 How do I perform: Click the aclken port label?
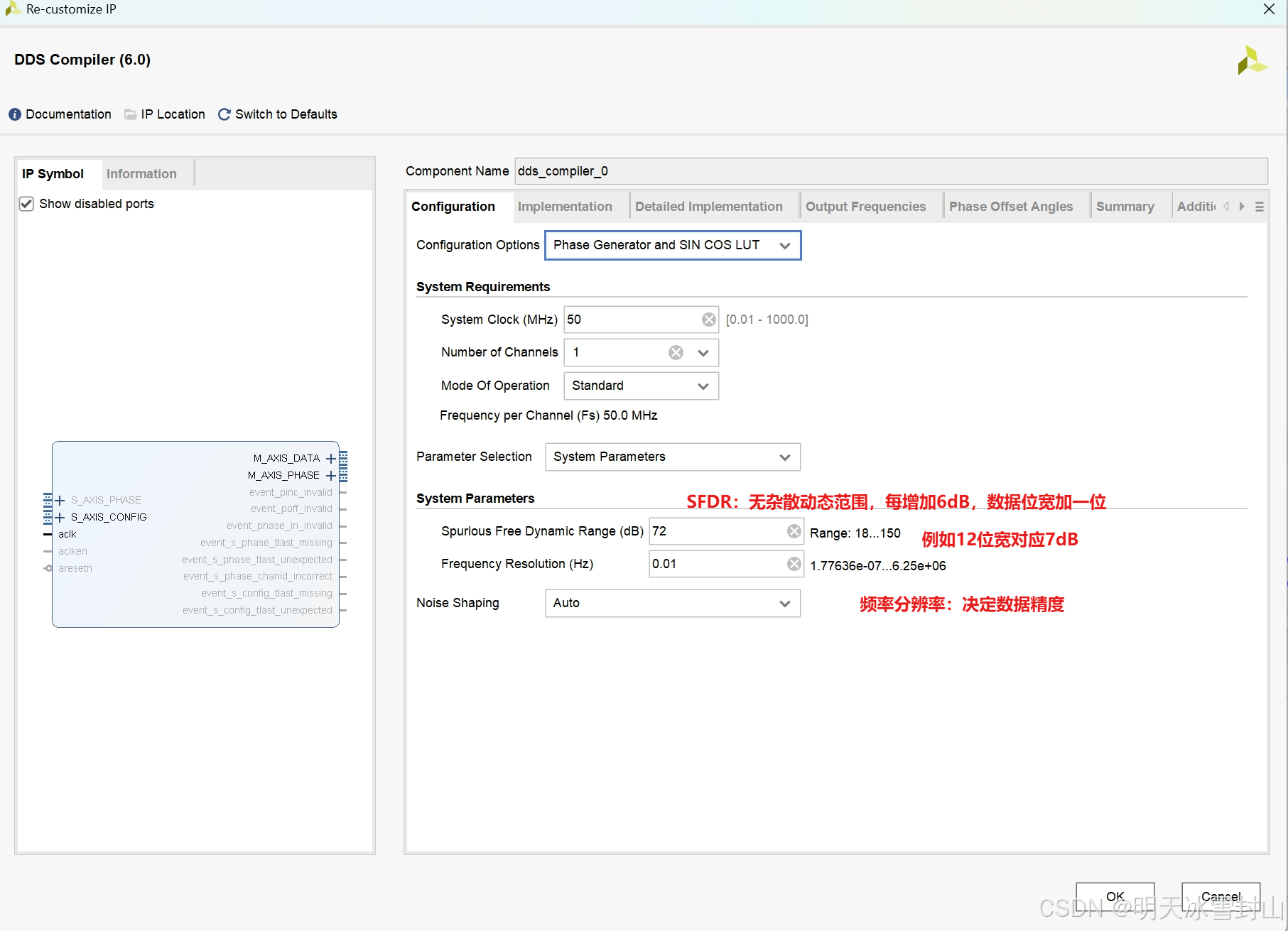tap(72, 552)
